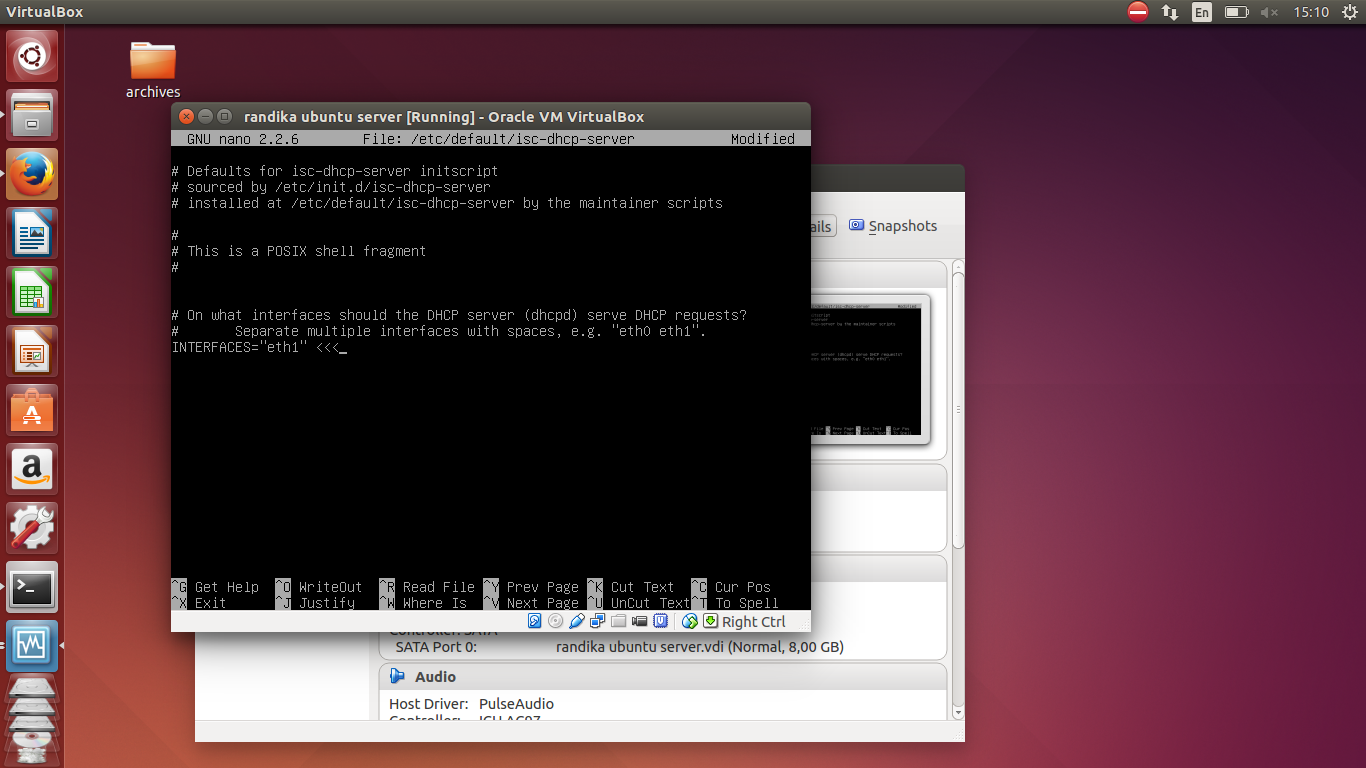Click the VM preview thumbnail in VirtualBox Manager
Viewport: 1366px width, 768px height.
(868, 369)
